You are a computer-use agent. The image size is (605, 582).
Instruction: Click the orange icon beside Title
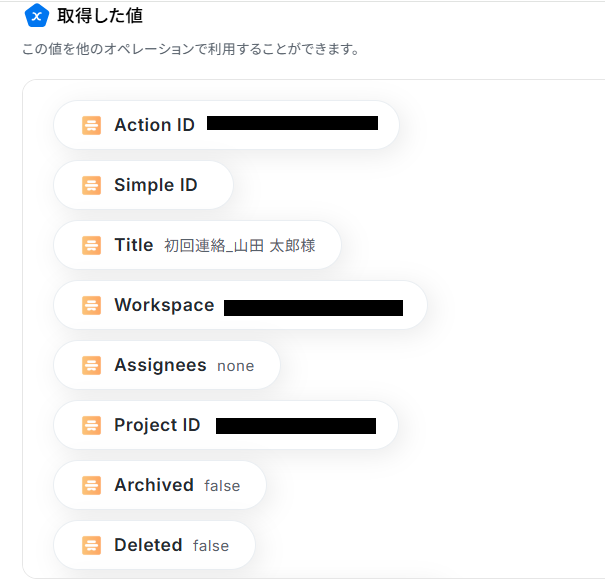91,245
